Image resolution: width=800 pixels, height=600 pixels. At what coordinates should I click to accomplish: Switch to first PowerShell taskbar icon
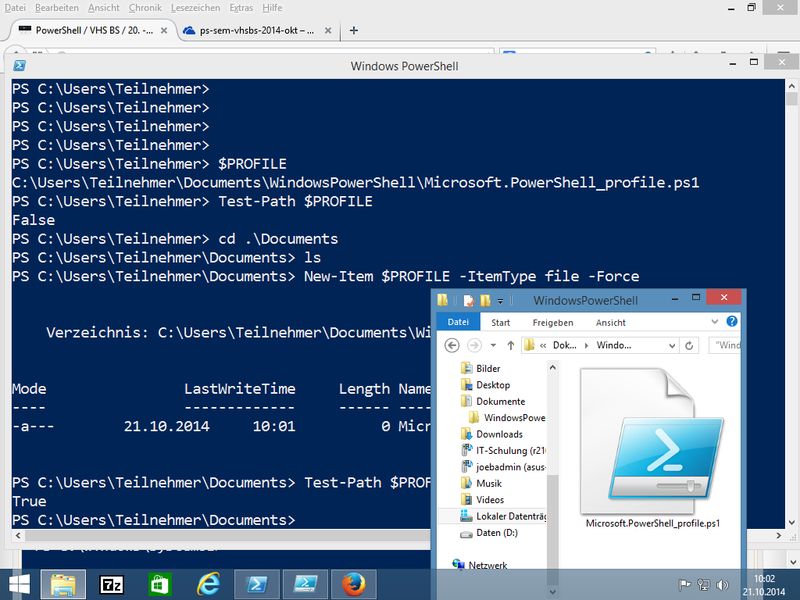point(256,585)
